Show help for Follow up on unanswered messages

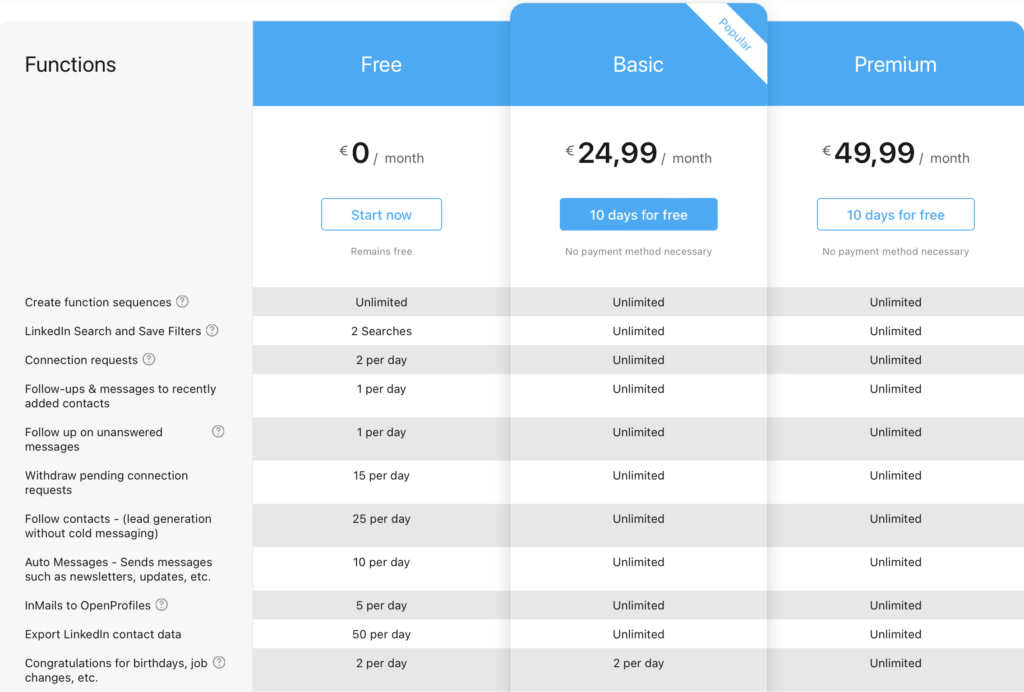[218, 432]
